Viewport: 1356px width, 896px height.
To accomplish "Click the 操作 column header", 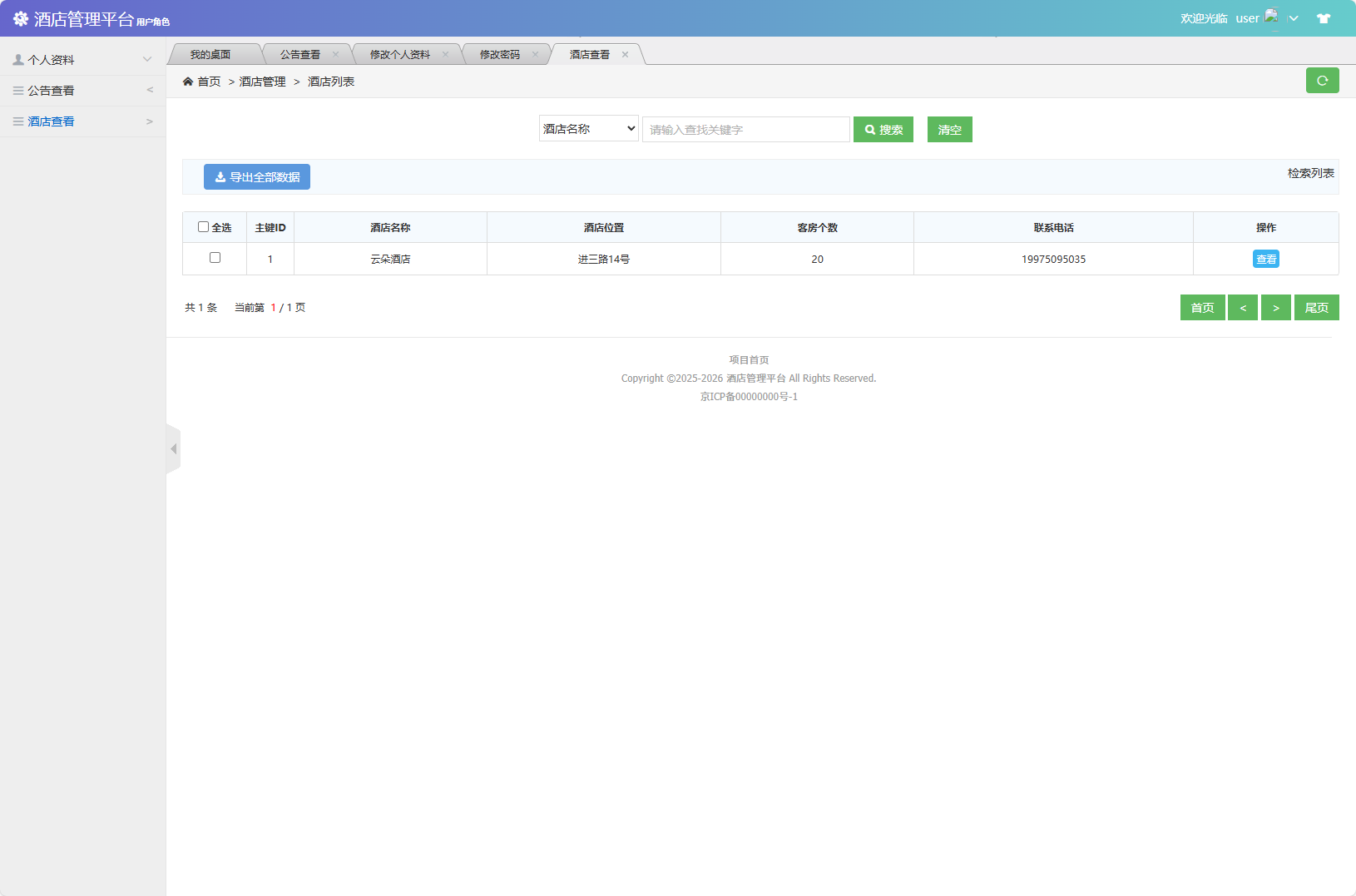I will (1266, 228).
